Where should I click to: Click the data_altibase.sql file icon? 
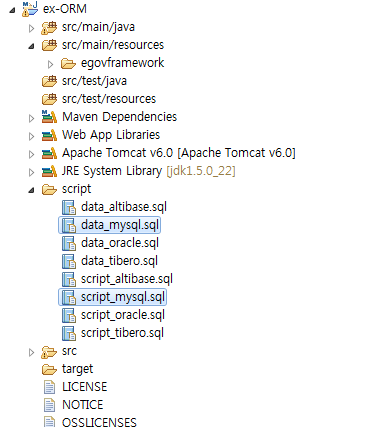[x=69, y=207]
